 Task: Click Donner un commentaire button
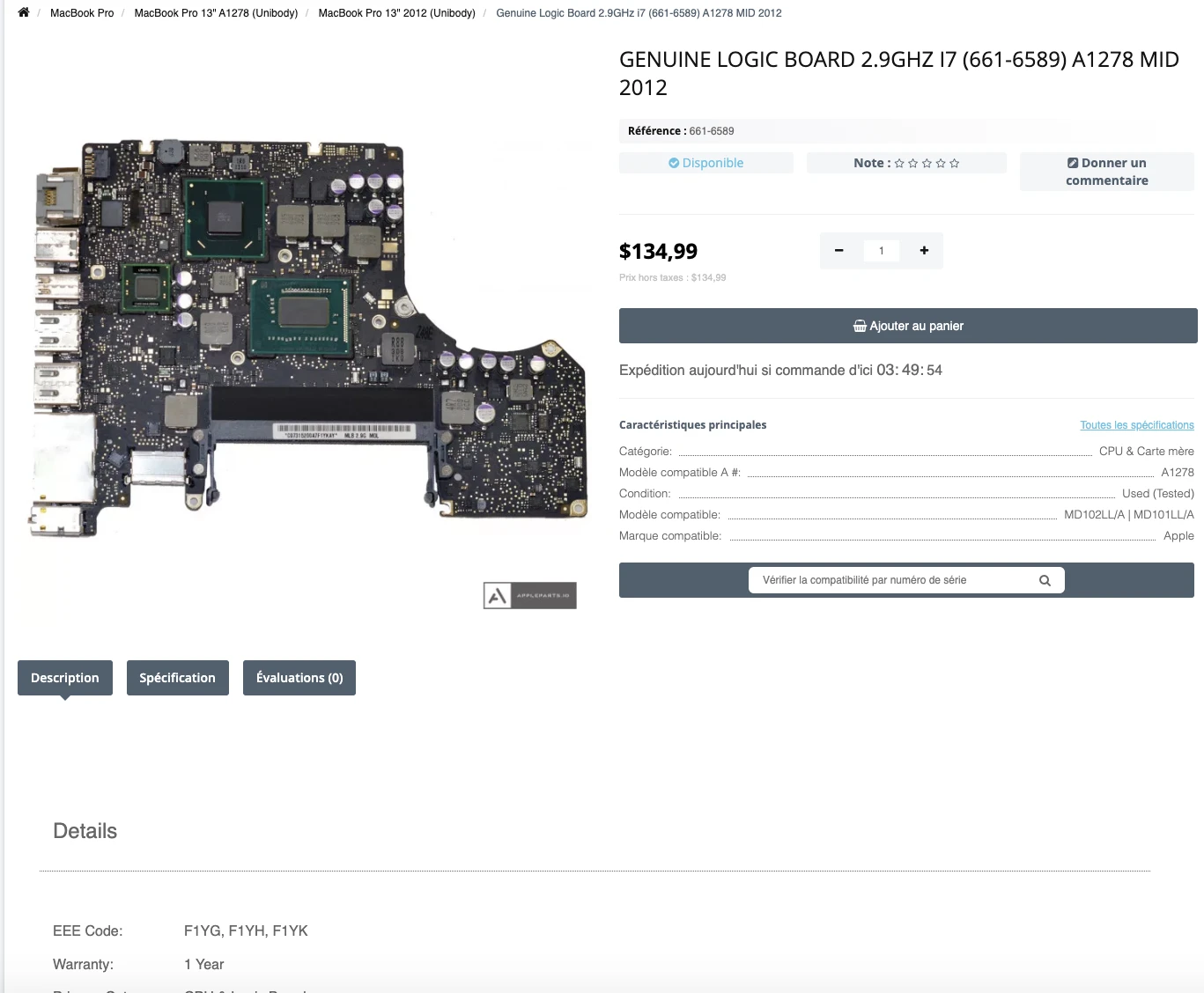point(1107,172)
